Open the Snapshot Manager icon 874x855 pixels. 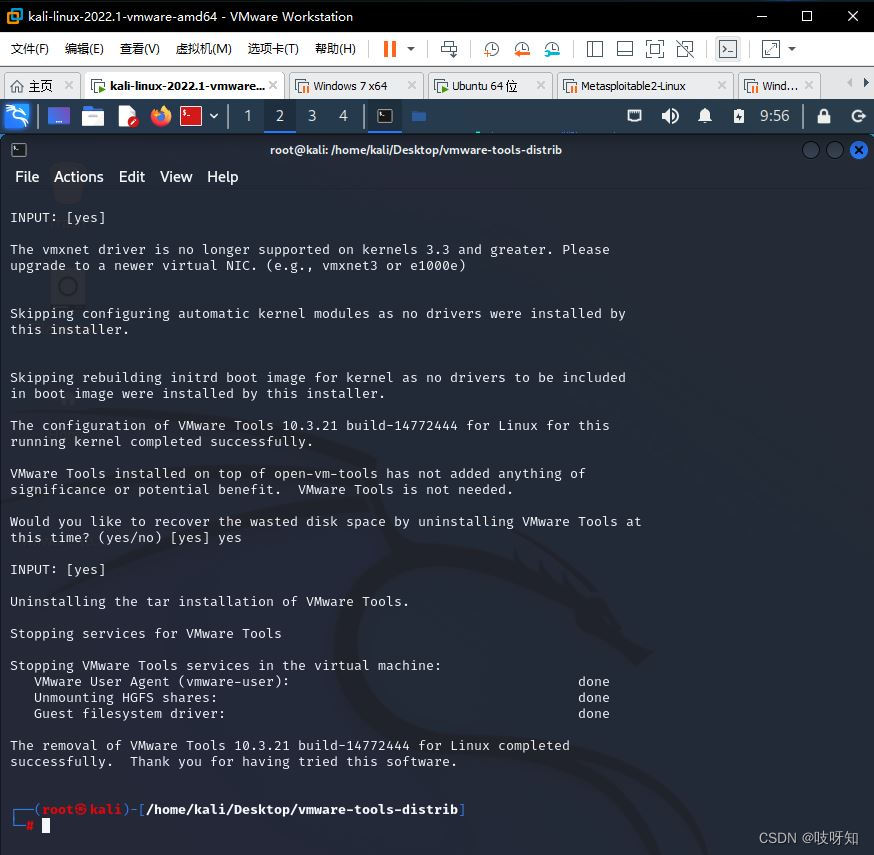click(x=552, y=49)
